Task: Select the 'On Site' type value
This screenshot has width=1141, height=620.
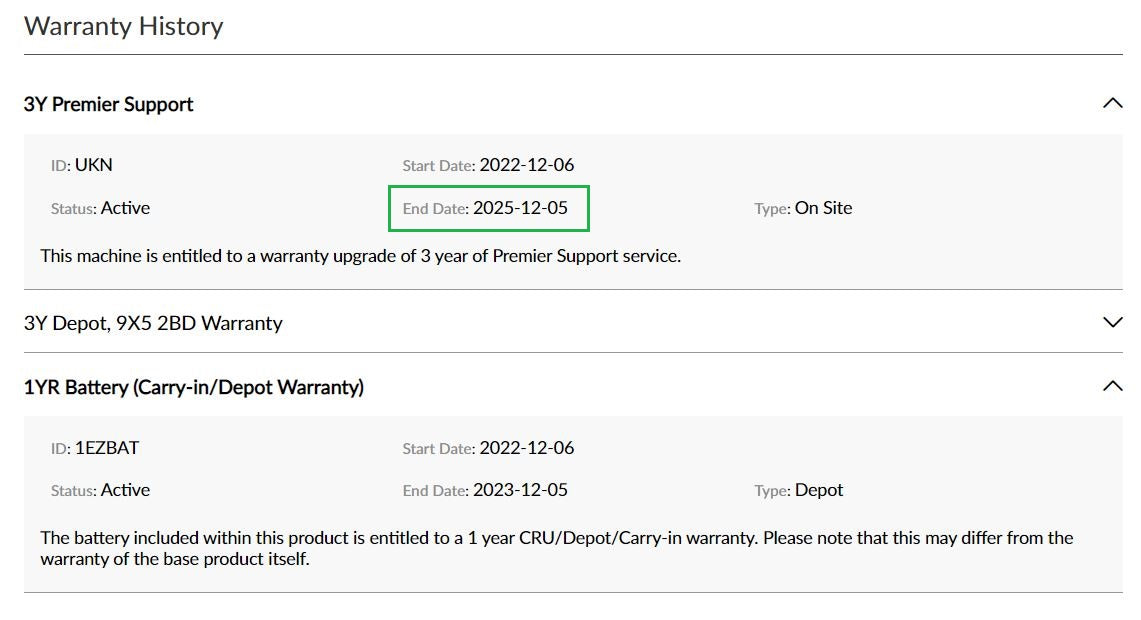Action: coord(823,208)
